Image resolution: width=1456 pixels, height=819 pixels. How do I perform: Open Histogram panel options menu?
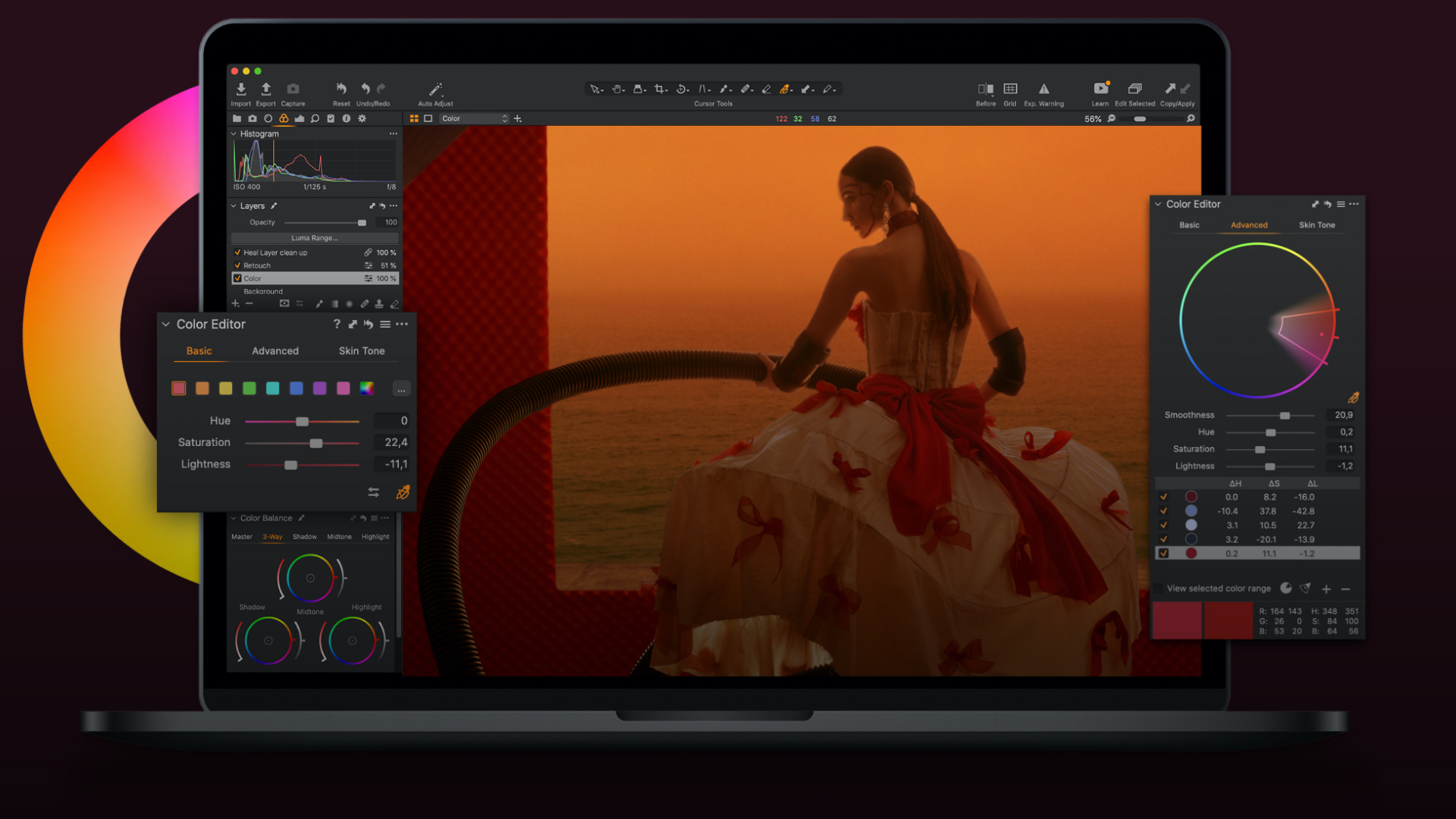(x=393, y=133)
